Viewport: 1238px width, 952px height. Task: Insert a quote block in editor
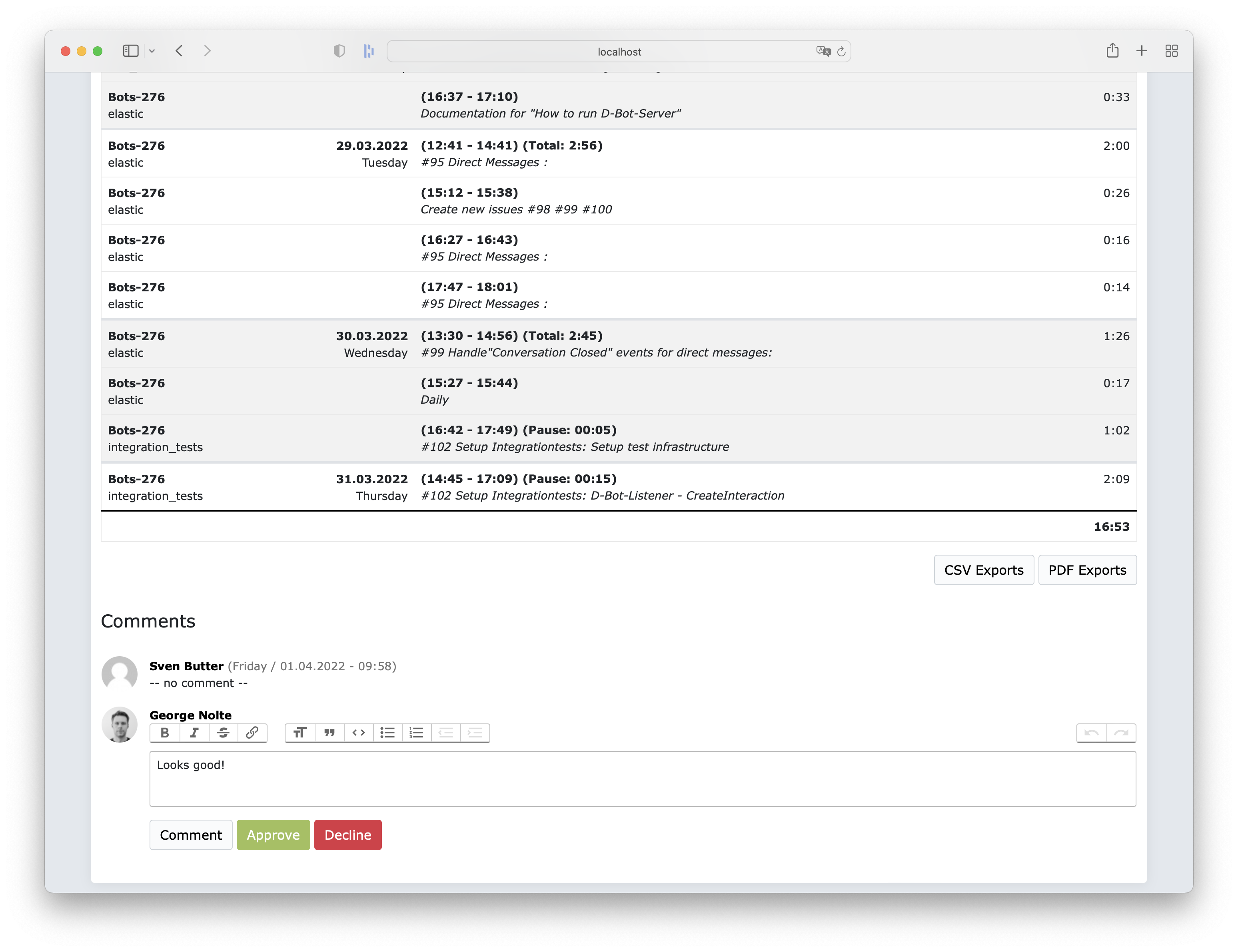click(x=329, y=733)
